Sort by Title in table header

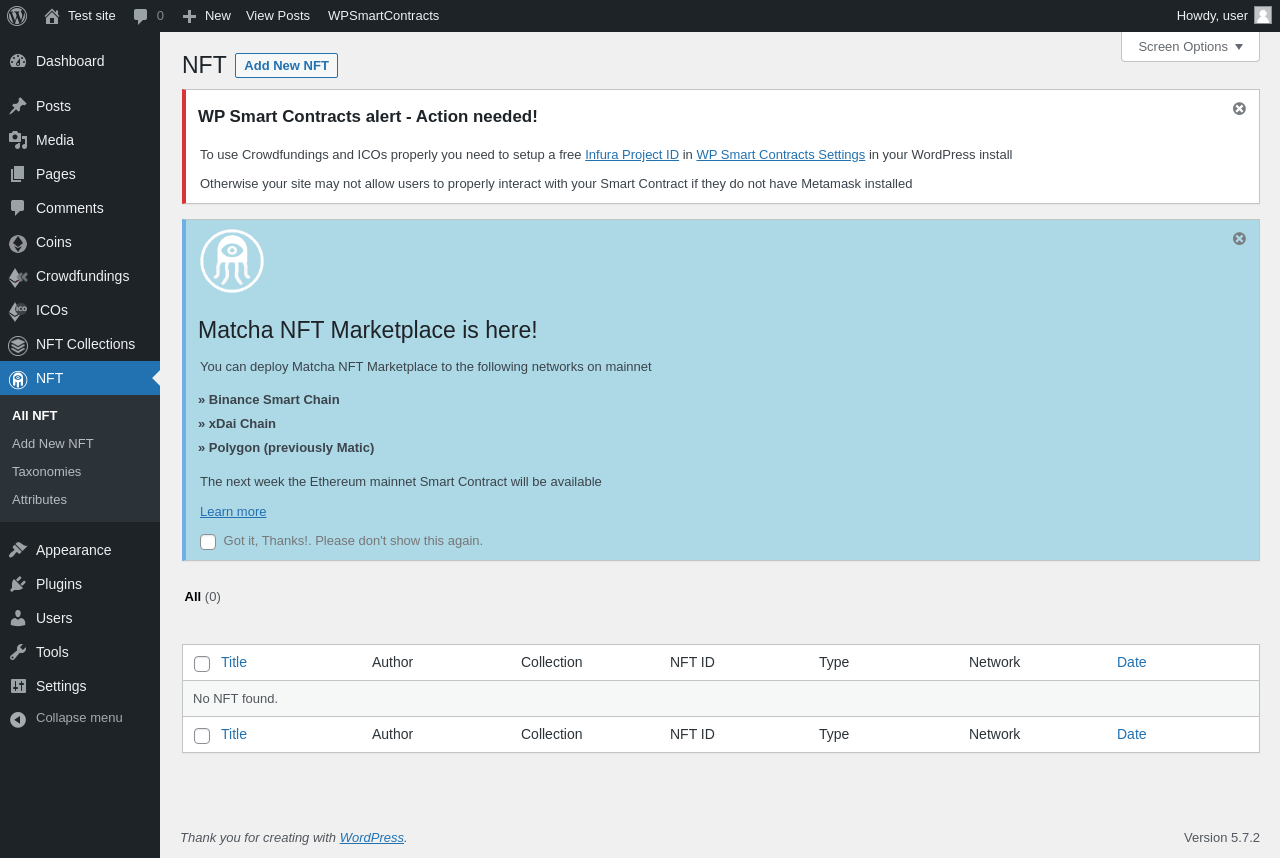point(234,662)
